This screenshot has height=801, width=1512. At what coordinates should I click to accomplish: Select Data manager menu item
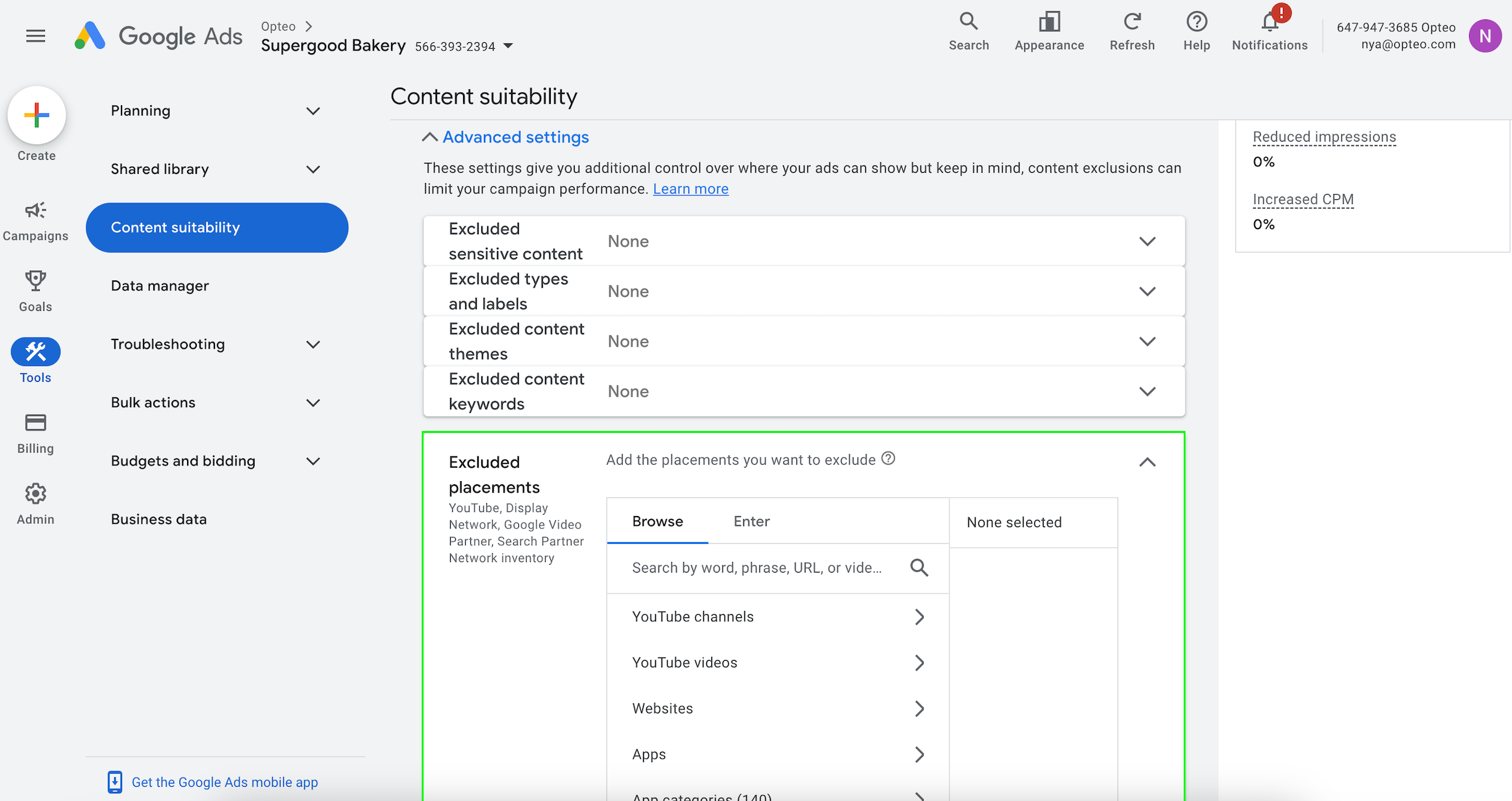pos(160,286)
